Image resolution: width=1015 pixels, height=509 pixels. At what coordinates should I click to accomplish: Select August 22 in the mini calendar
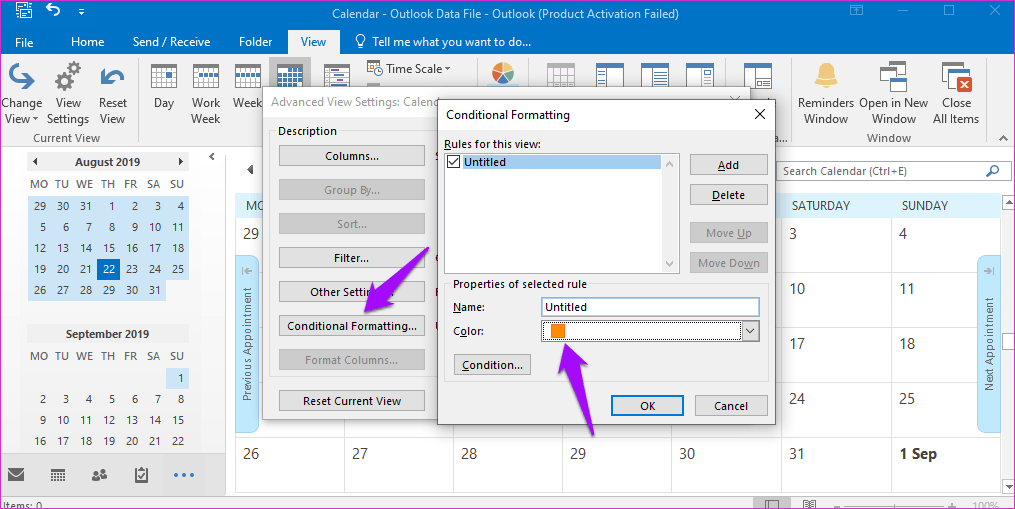coord(109,269)
